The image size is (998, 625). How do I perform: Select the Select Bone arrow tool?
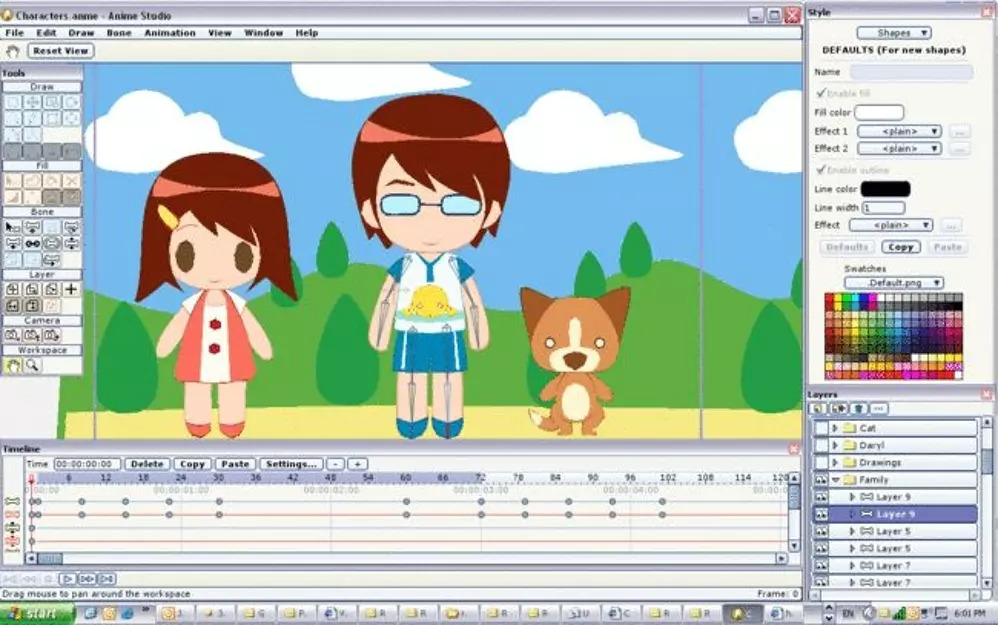13,227
